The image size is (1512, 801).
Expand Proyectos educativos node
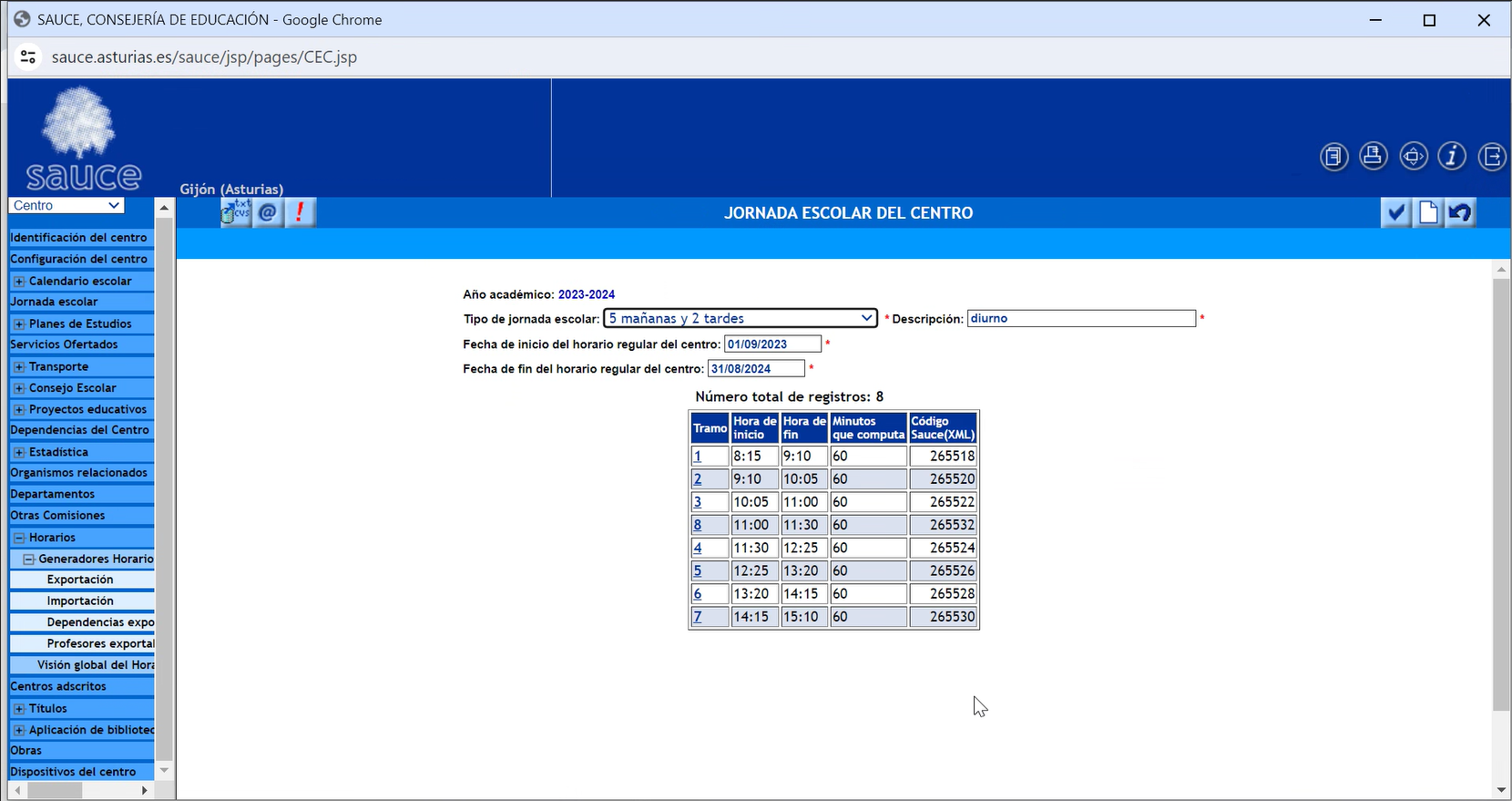click(x=19, y=410)
